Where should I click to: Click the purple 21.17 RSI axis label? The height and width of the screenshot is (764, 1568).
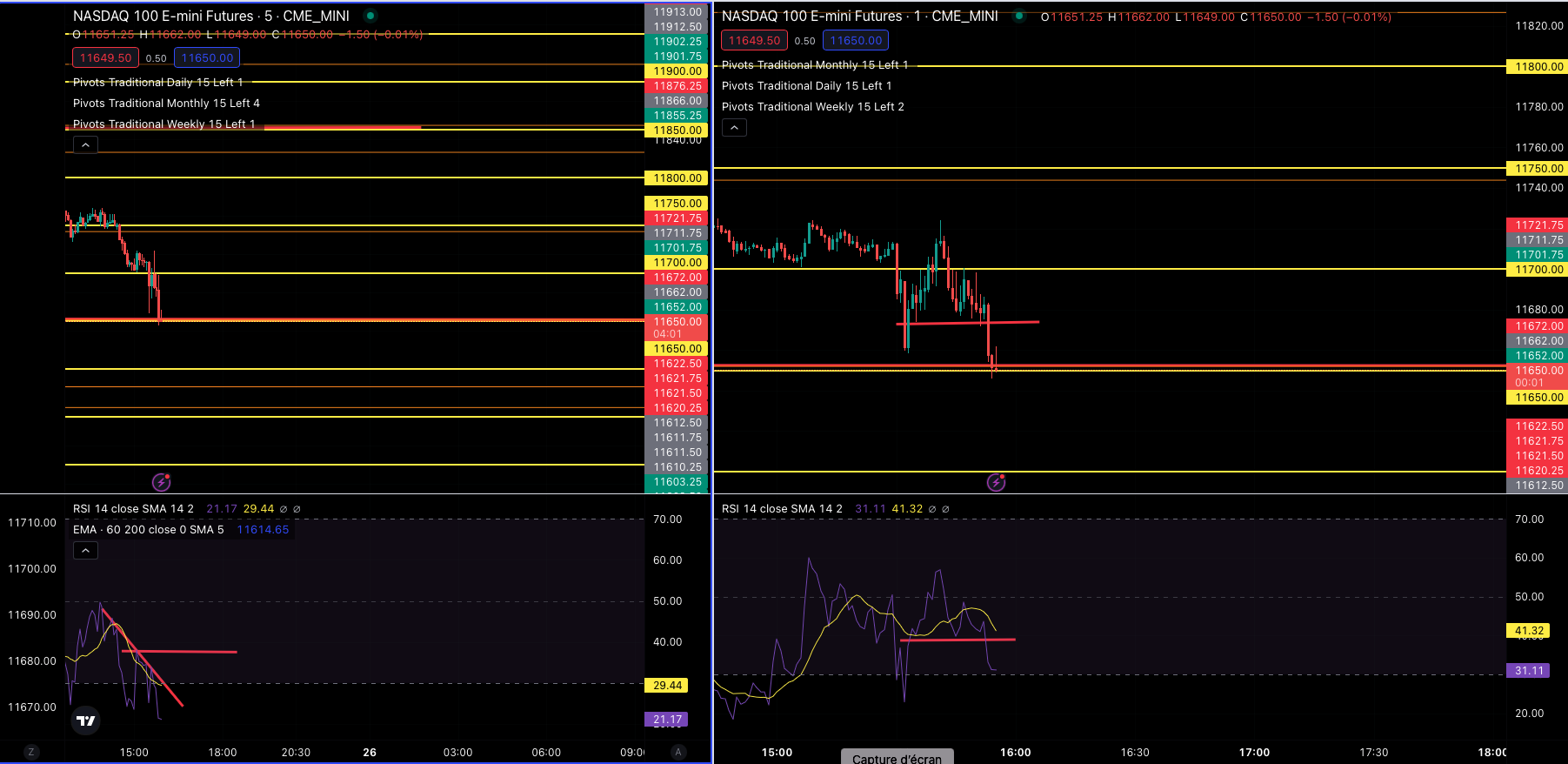tap(666, 720)
